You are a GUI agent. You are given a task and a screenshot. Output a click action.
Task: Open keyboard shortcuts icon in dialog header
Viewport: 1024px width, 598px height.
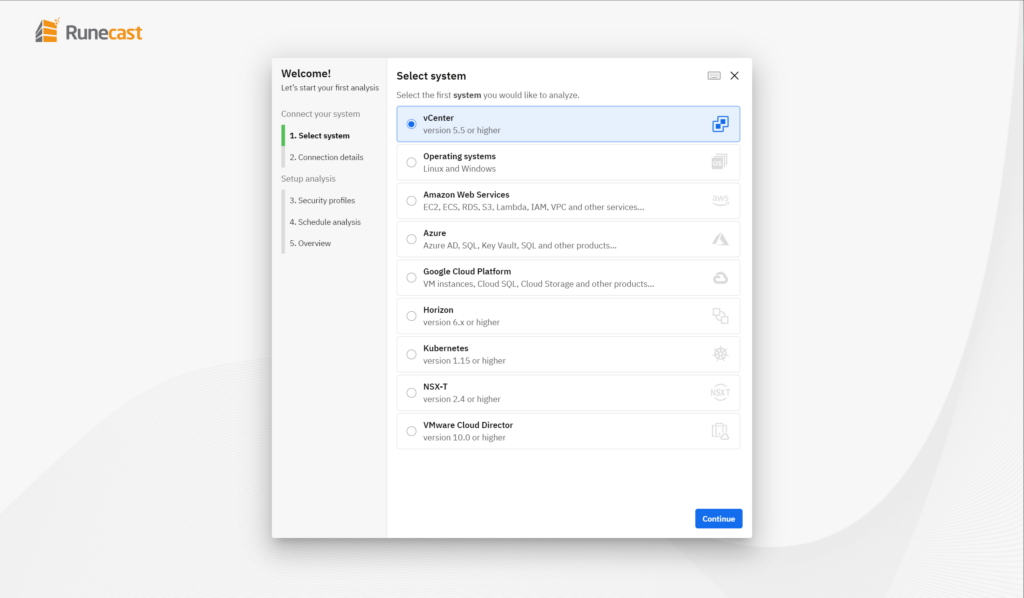coord(714,76)
